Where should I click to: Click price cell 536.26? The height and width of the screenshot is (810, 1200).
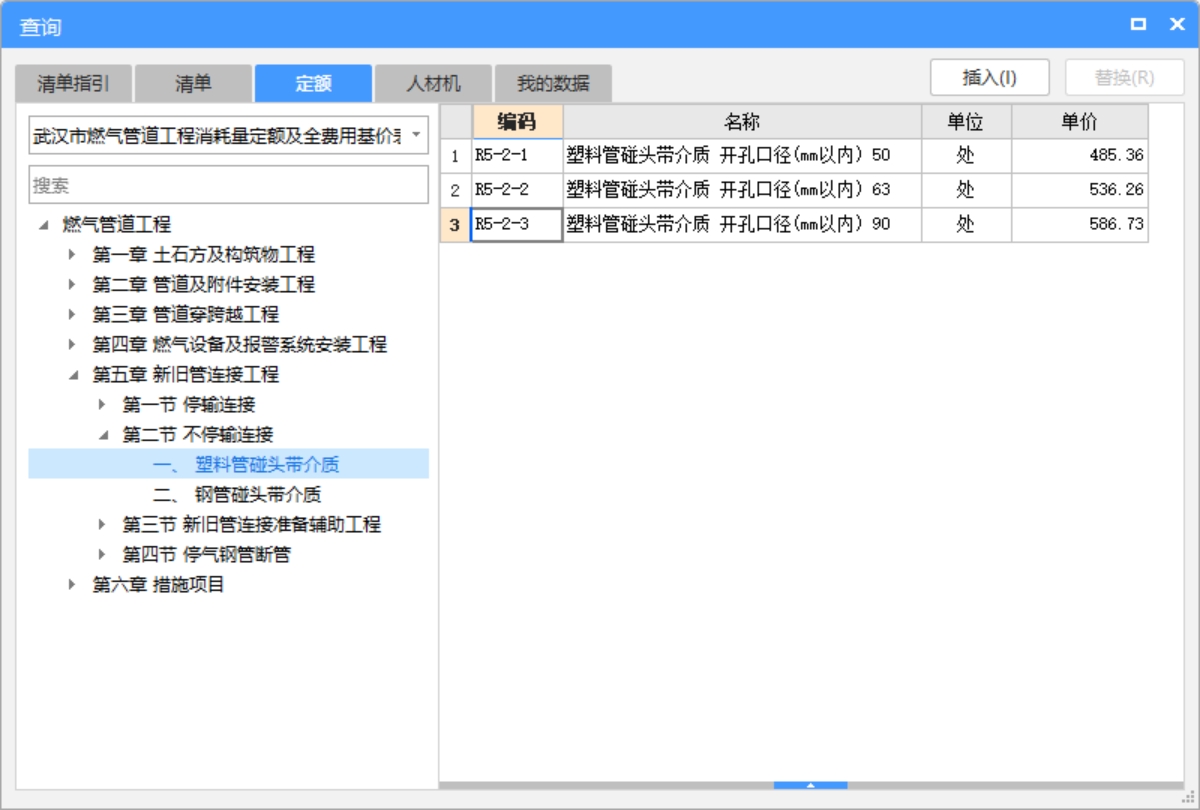click(x=1080, y=190)
